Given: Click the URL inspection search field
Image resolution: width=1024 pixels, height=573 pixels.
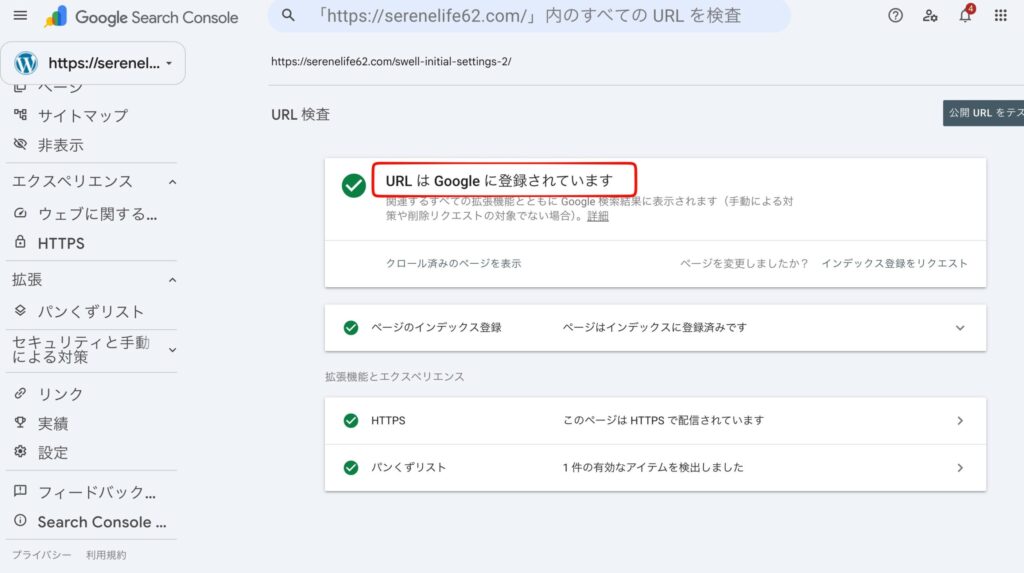Looking at the screenshot, I should click(529, 16).
